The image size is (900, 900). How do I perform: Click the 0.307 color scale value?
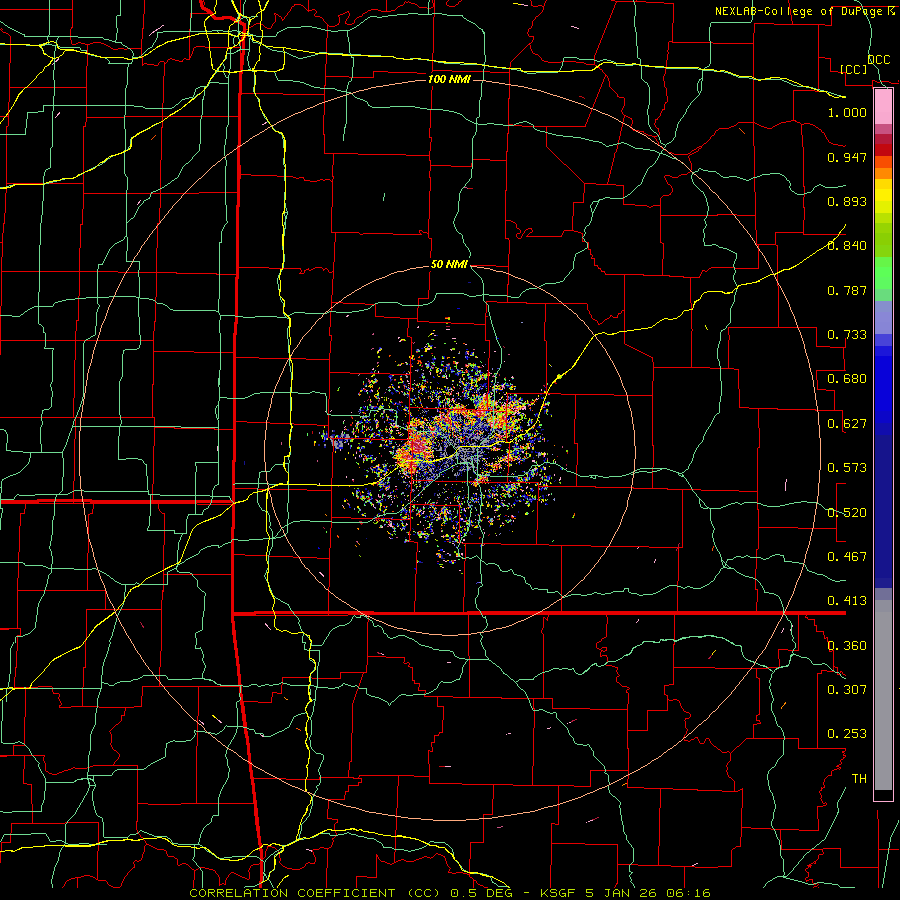847,690
